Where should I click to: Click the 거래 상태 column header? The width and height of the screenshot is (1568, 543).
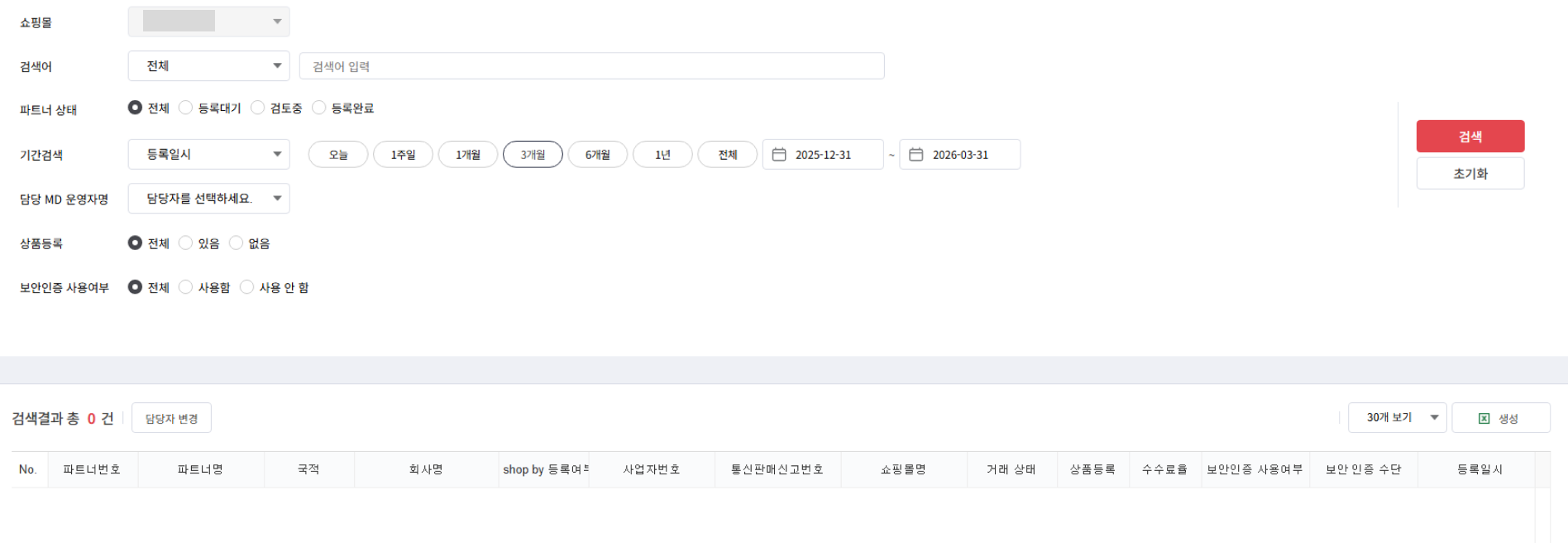(1012, 469)
